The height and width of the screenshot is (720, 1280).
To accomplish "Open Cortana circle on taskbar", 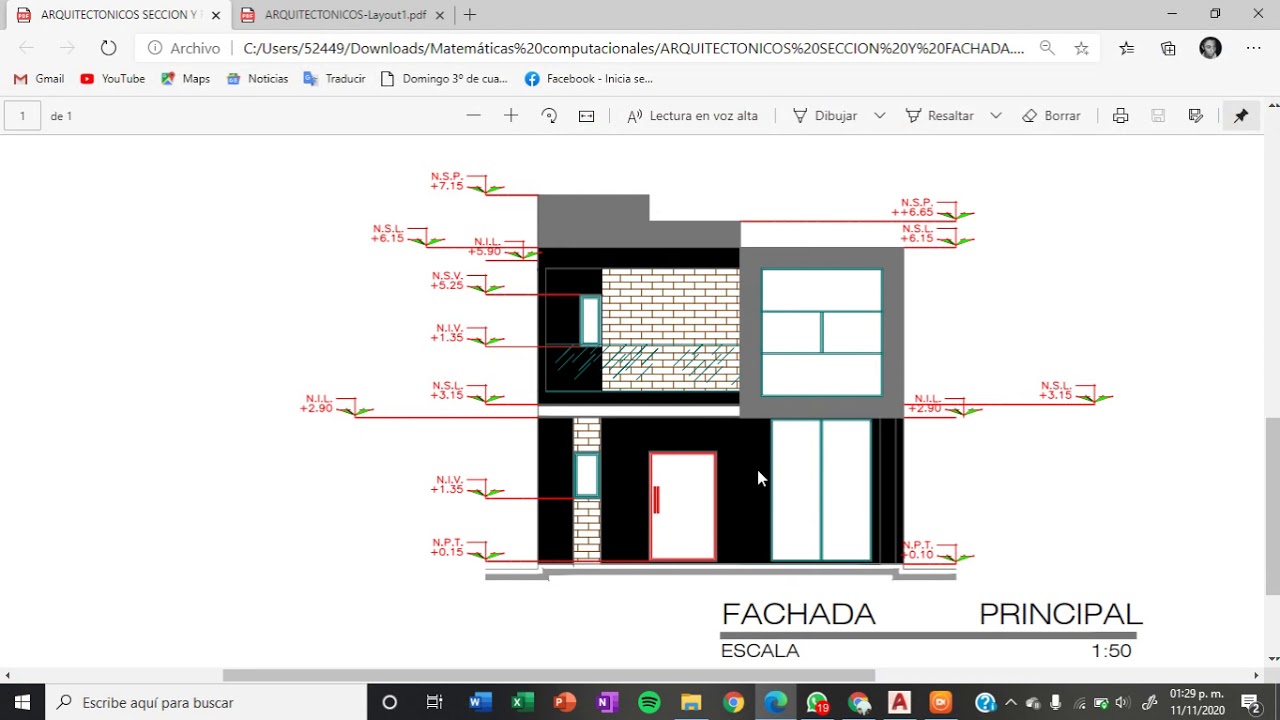I will pyautogui.click(x=390, y=703).
